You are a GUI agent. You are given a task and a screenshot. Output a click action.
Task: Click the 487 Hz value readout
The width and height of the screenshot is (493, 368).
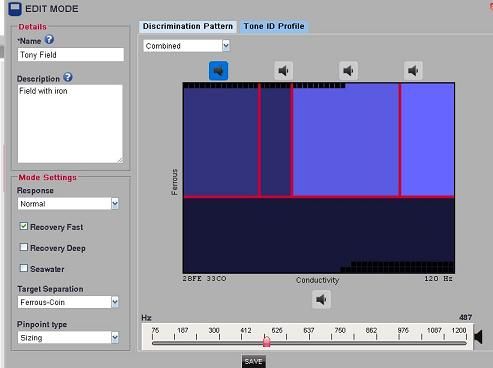[465, 317]
